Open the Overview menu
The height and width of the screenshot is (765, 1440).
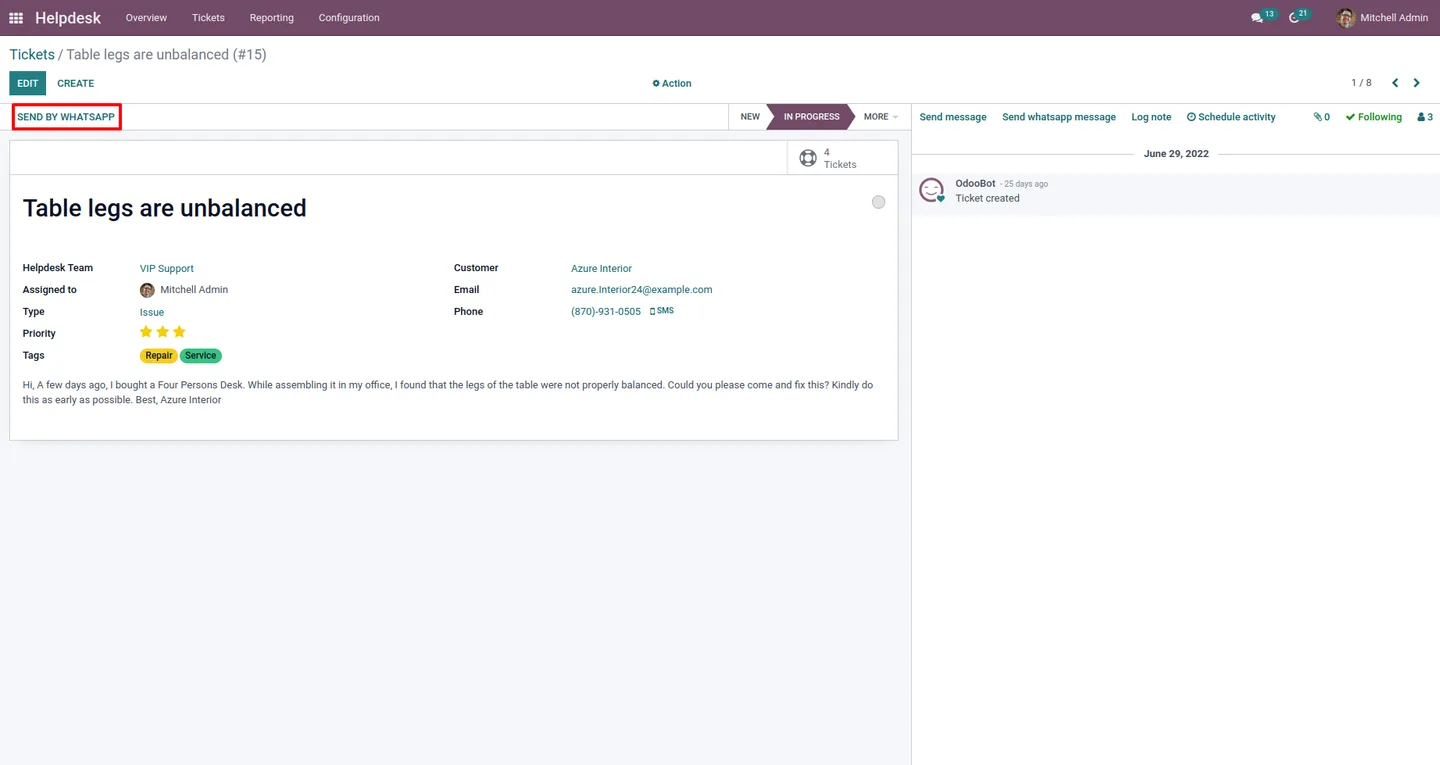click(x=146, y=18)
